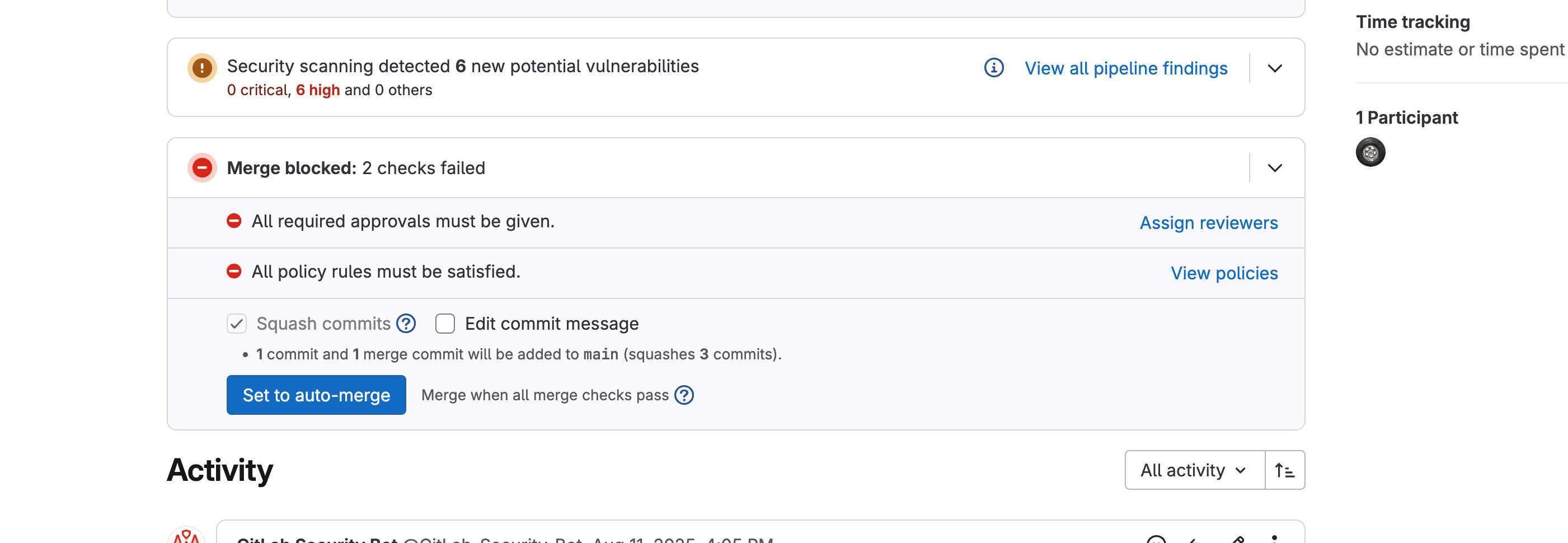Open the View policies link
The image size is (1568, 543).
1224,273
